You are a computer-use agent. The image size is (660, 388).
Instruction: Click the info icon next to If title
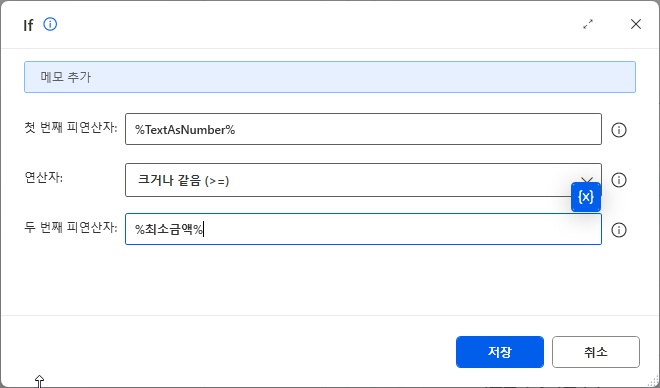point(50,24)
